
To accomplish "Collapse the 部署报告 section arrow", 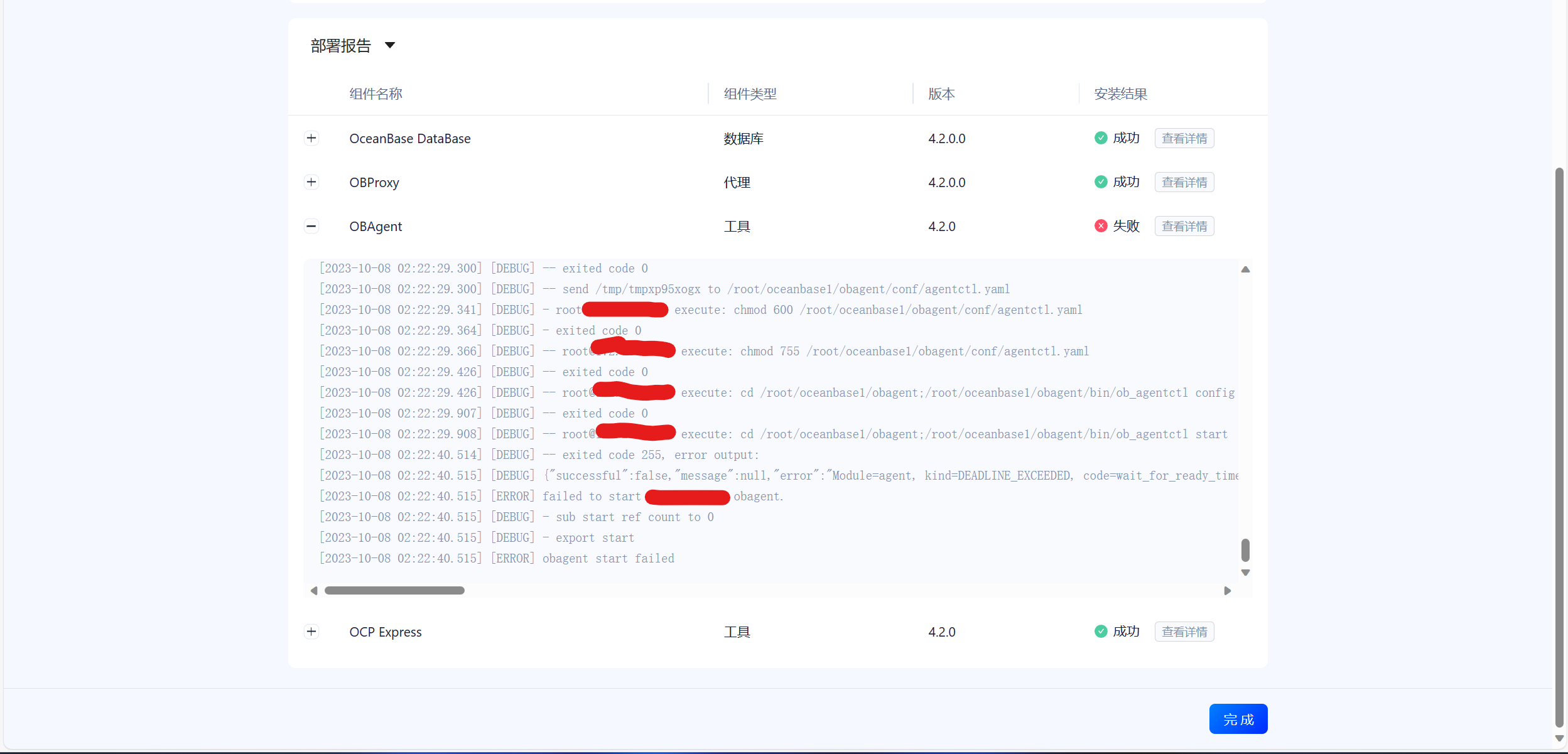I will coord(390,45).
